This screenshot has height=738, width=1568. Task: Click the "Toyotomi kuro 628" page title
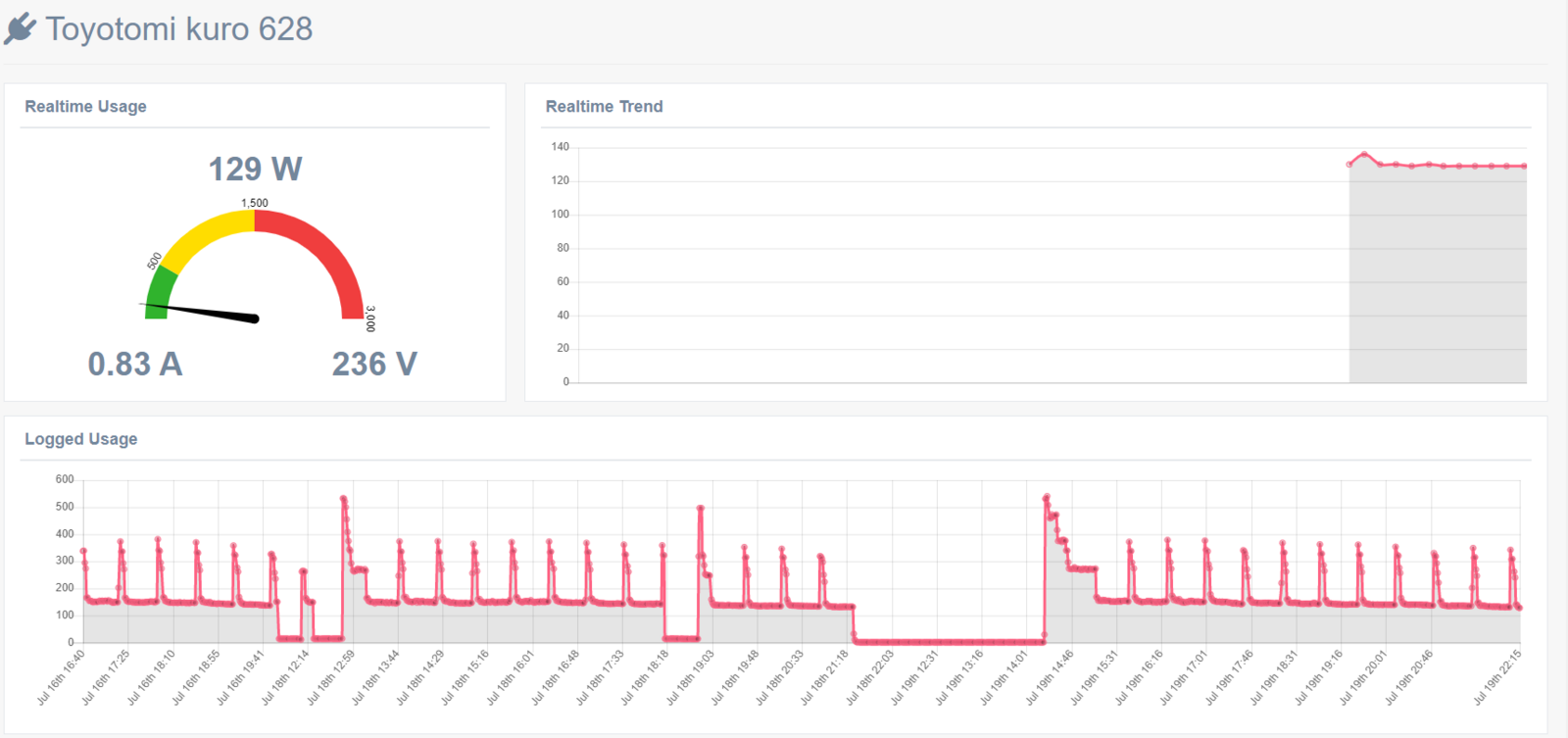pyautogui.click(x=179, y=29)
